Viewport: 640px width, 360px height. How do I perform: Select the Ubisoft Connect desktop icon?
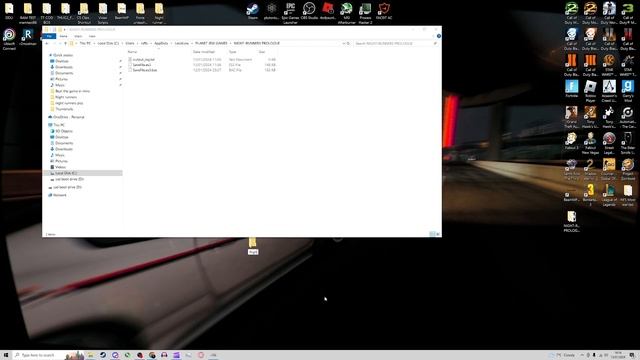[x=9, y=40]
